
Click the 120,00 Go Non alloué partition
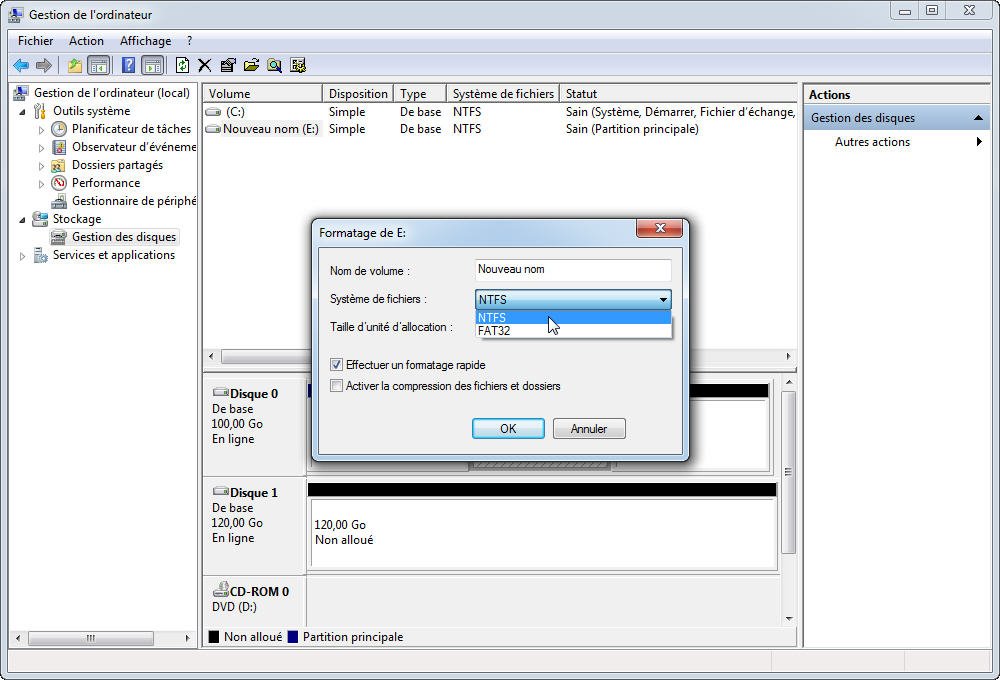click(x=543, y=533)
